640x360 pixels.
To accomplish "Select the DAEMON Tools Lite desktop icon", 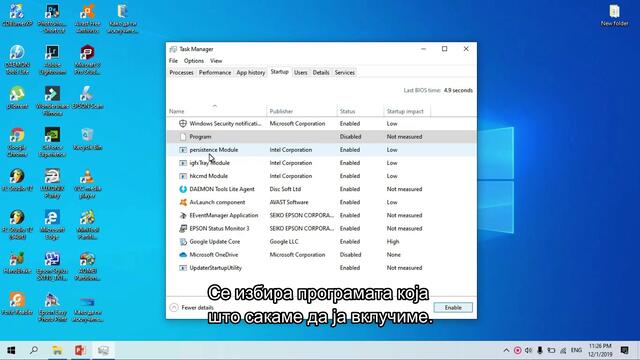I will [x=17, y=59].
